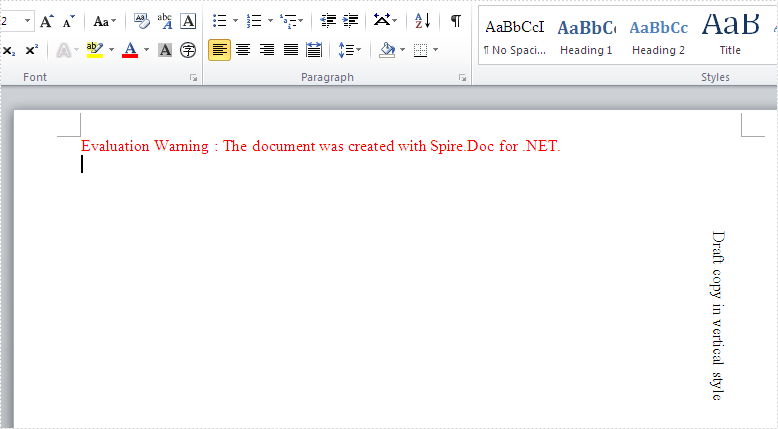Screen dimensions: 778x429
Task: Apply red font color
Action: [x=130, y=50]
